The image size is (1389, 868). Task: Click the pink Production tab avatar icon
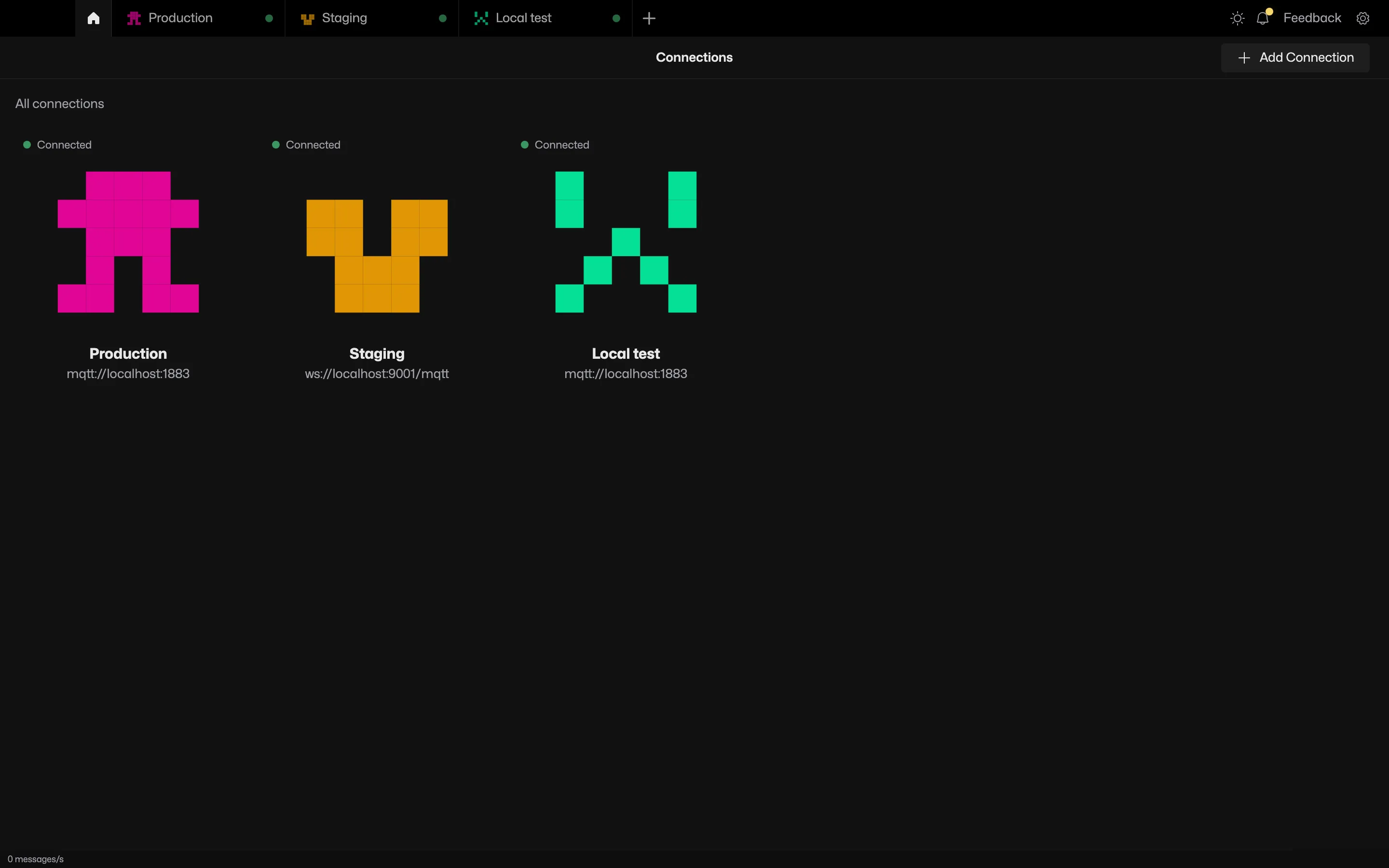point(134,18)
